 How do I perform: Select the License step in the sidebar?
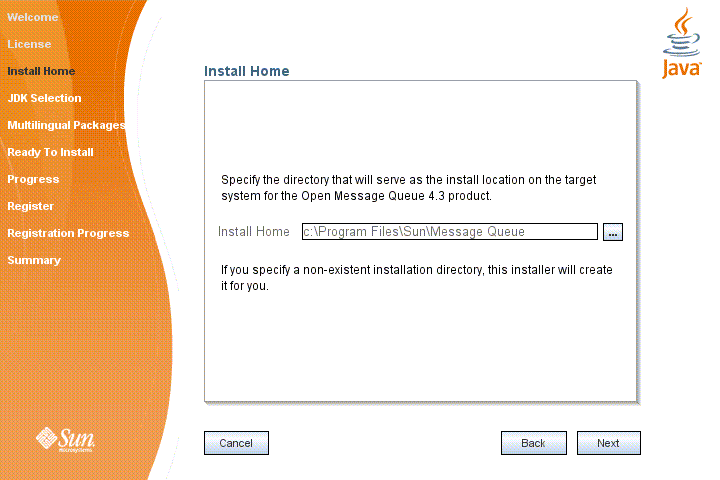pos(29,44)
